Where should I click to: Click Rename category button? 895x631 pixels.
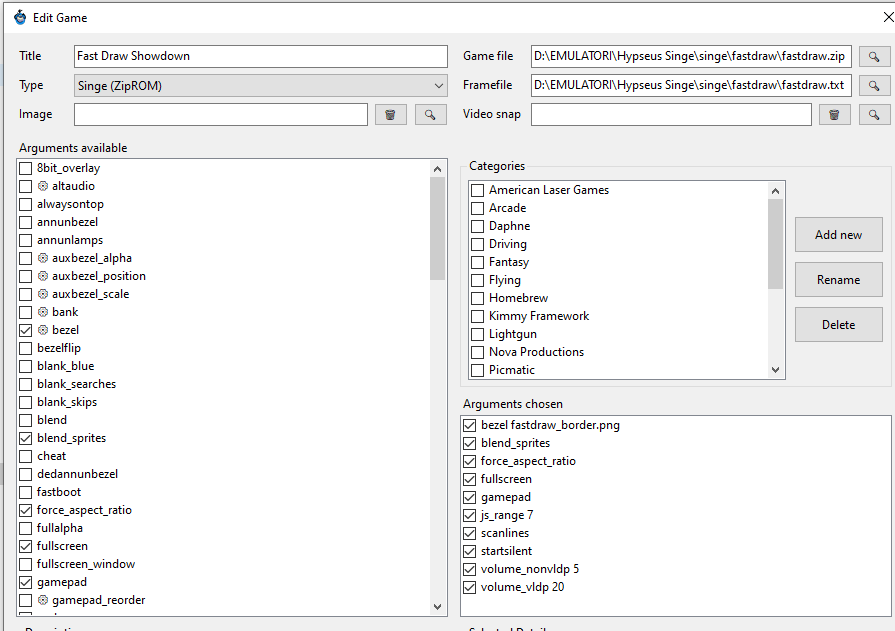coord(838,280)
